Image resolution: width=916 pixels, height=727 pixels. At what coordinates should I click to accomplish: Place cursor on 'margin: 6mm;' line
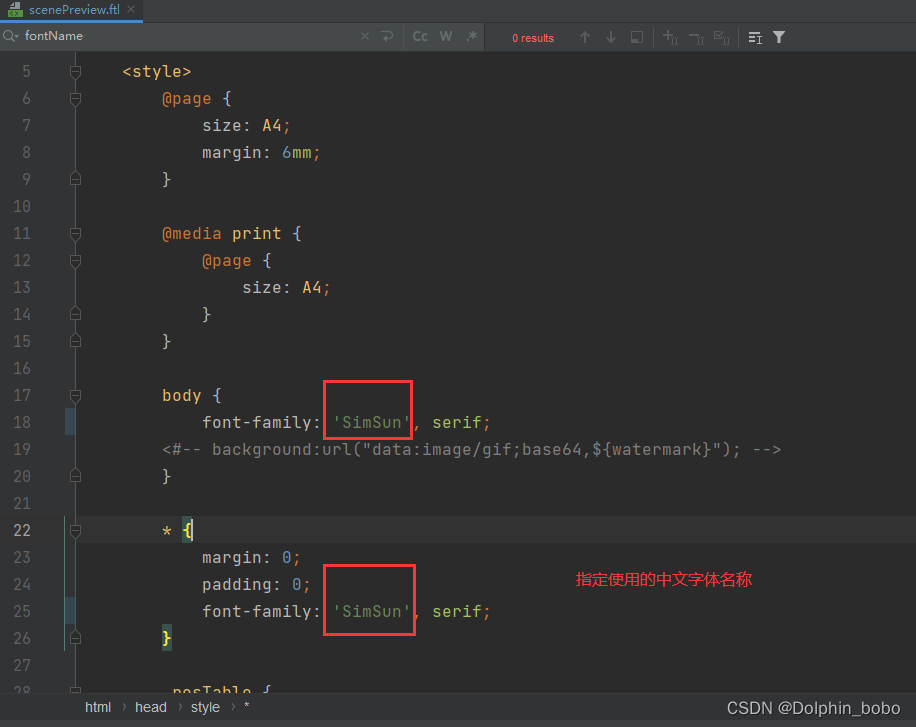261,153
